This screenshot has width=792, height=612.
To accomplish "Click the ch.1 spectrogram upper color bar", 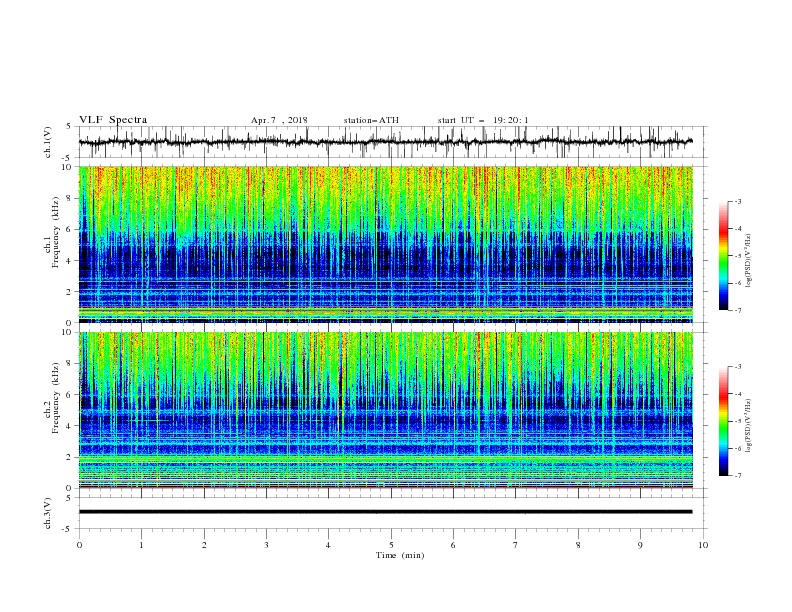I will (x=723, y=256).
